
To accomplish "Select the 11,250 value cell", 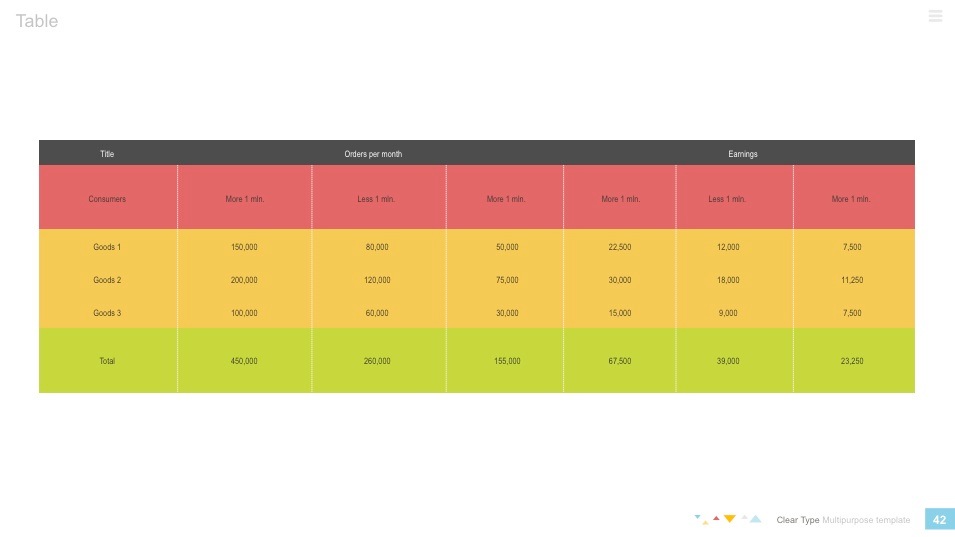I will coord(852,280).
